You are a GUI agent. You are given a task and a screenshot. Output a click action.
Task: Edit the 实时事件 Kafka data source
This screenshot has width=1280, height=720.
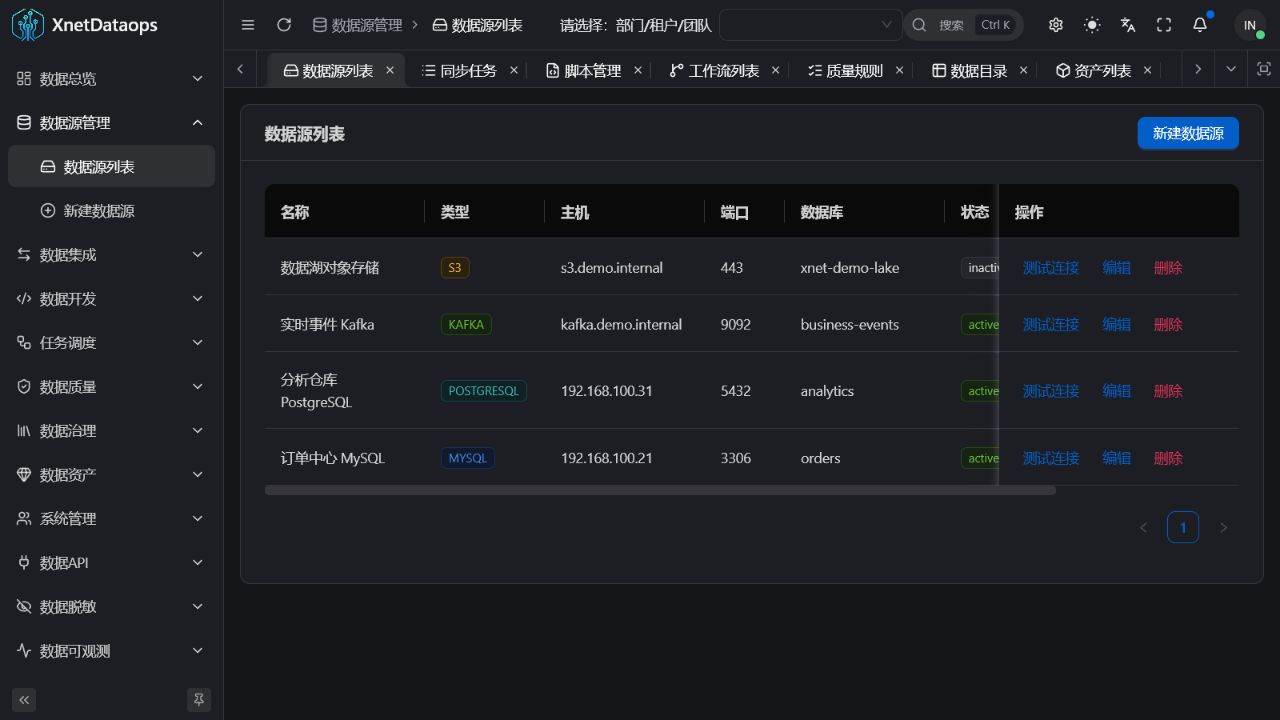(x=1116, y=325)
